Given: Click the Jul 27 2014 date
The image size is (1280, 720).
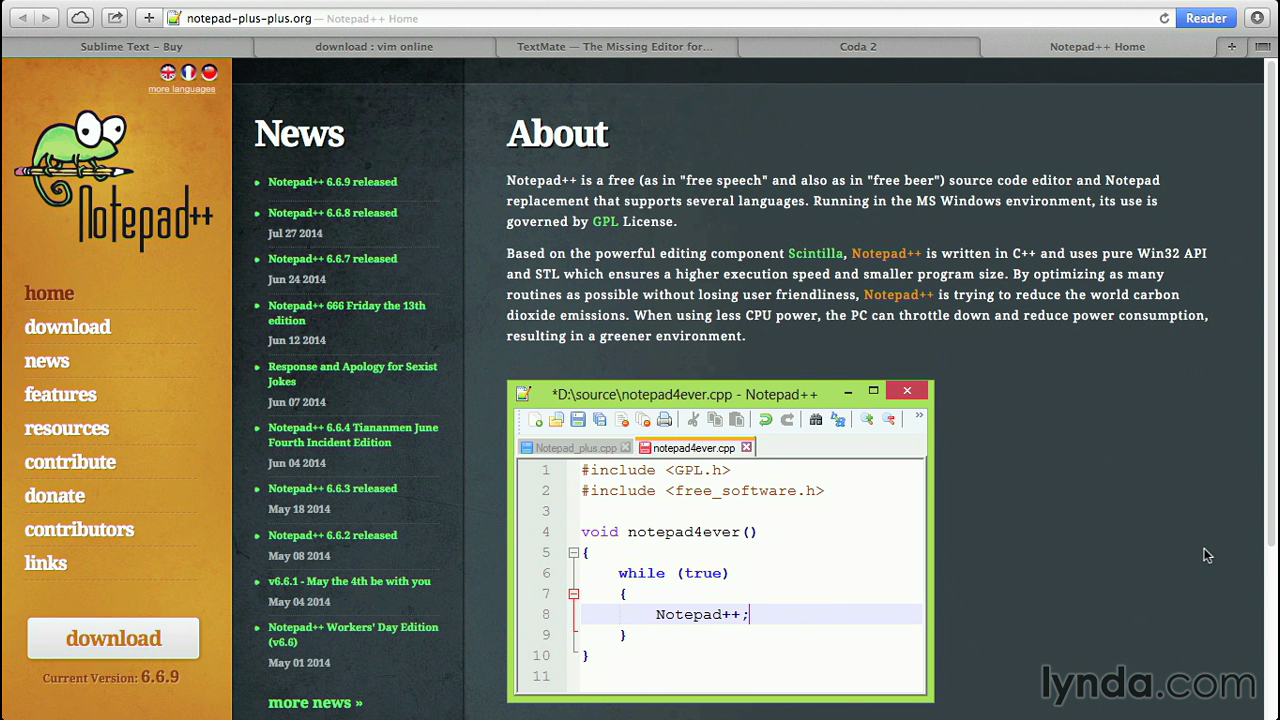Looking at the screenshot, I should (295, 234).
